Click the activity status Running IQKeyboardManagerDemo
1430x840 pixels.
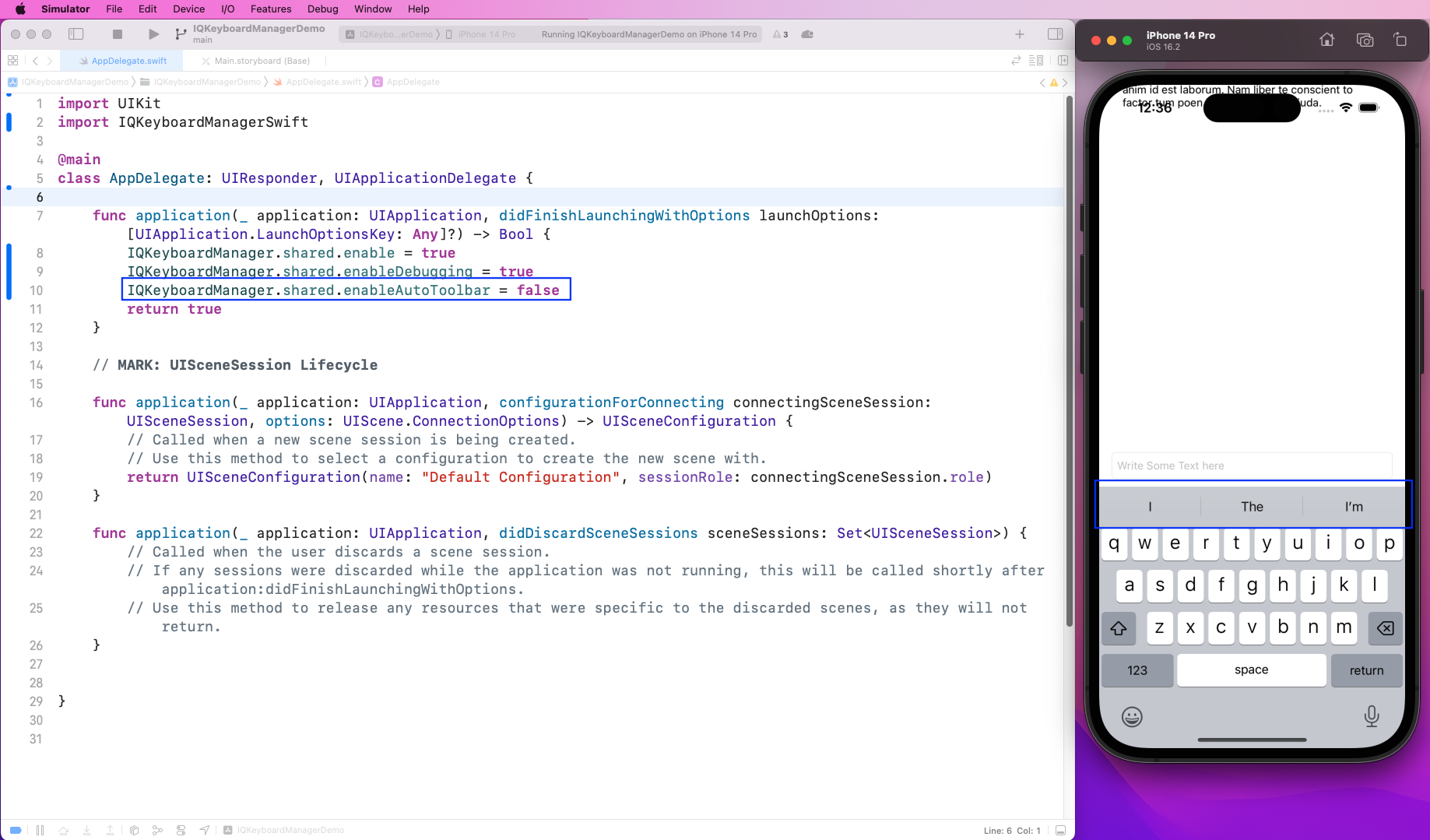tap(649, 34)
